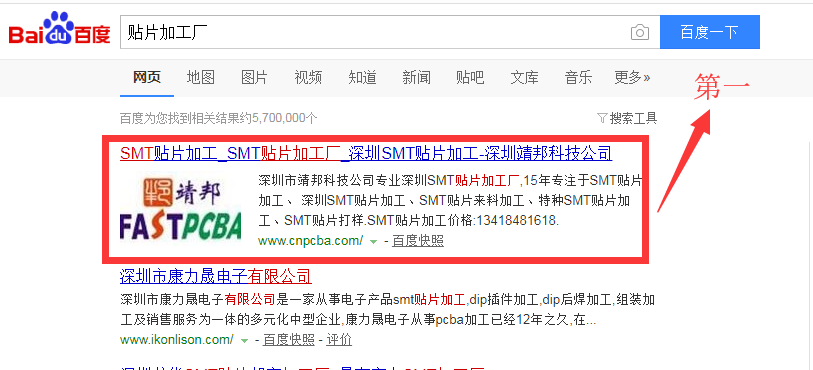
Task: Switch to the 地图 tab
Action: point(201,78)
